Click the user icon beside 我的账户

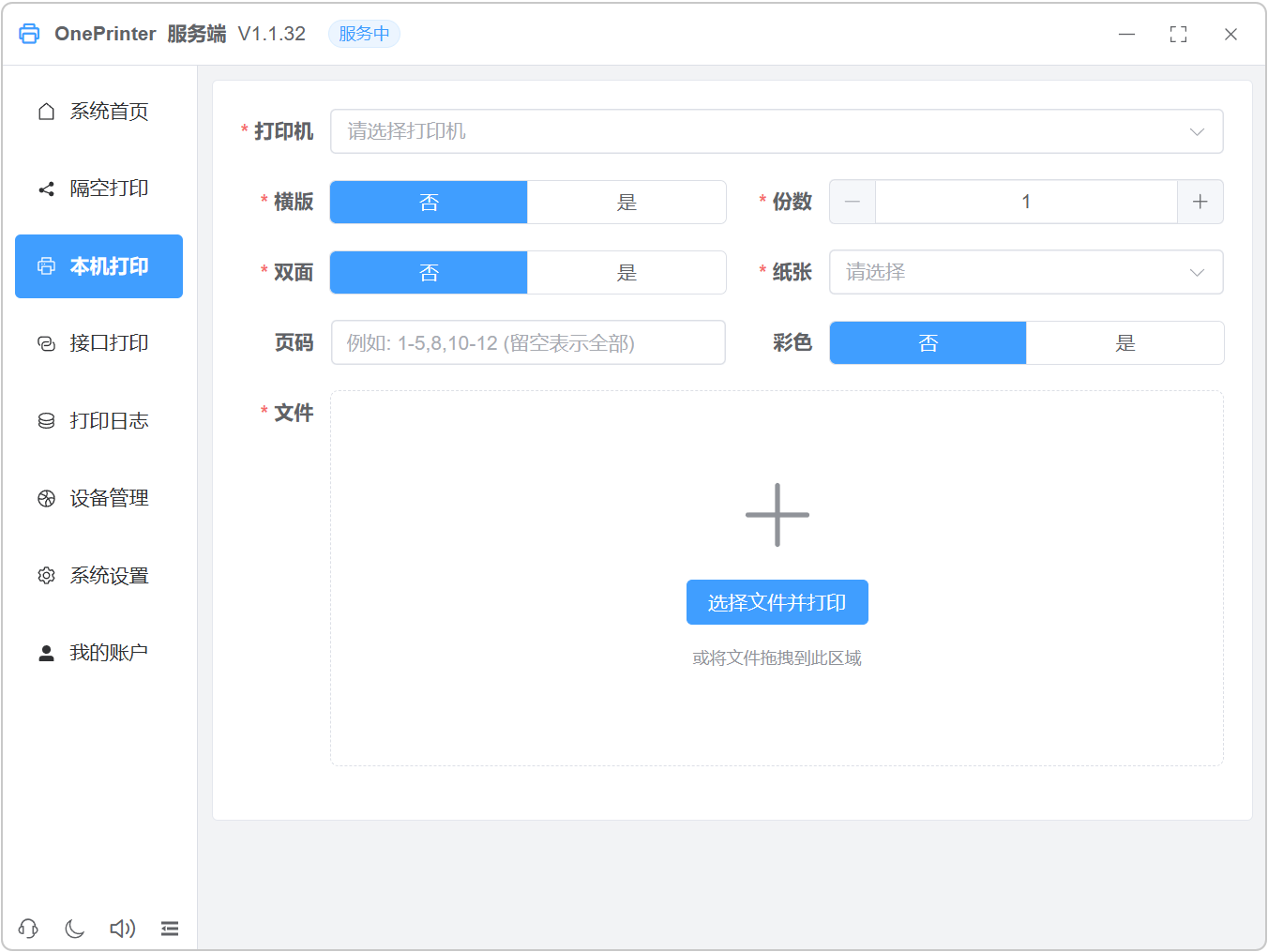(46, 653)
